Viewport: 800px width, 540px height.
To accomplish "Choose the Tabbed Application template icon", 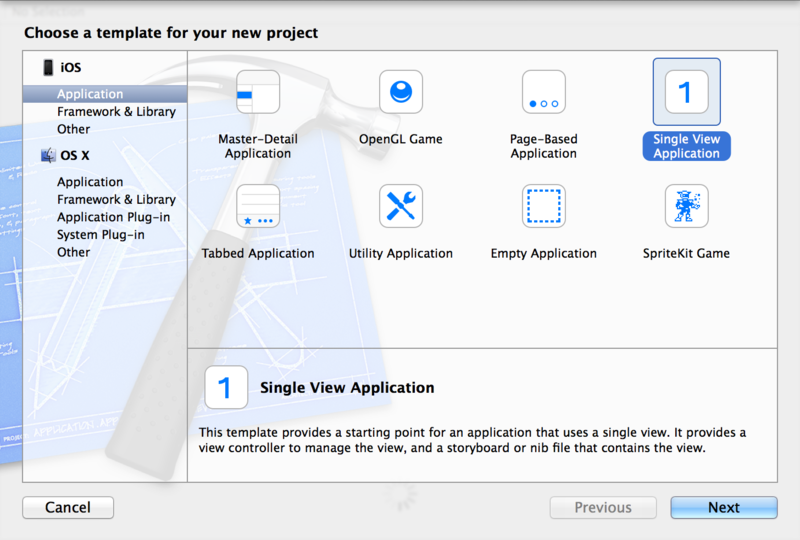I will click(x=258, y=206).
